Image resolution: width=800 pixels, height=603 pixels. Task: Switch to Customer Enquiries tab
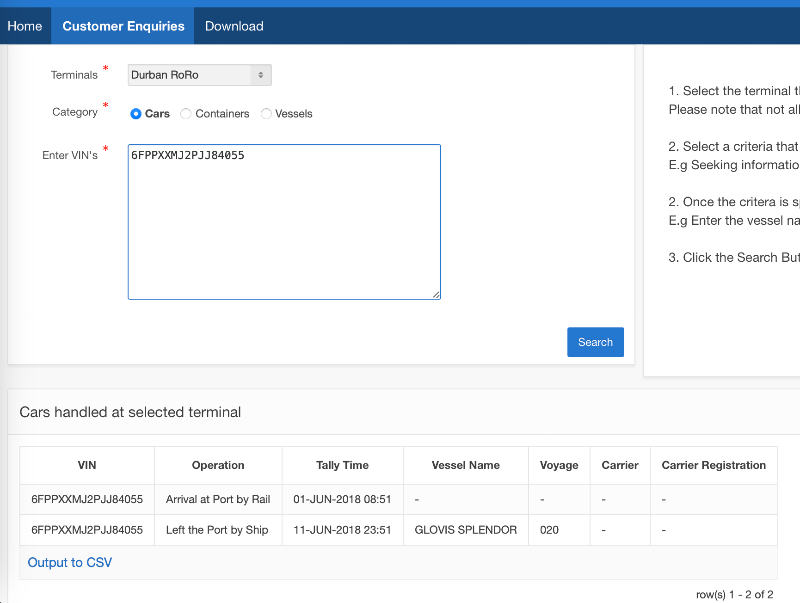(x=123, y=26)
